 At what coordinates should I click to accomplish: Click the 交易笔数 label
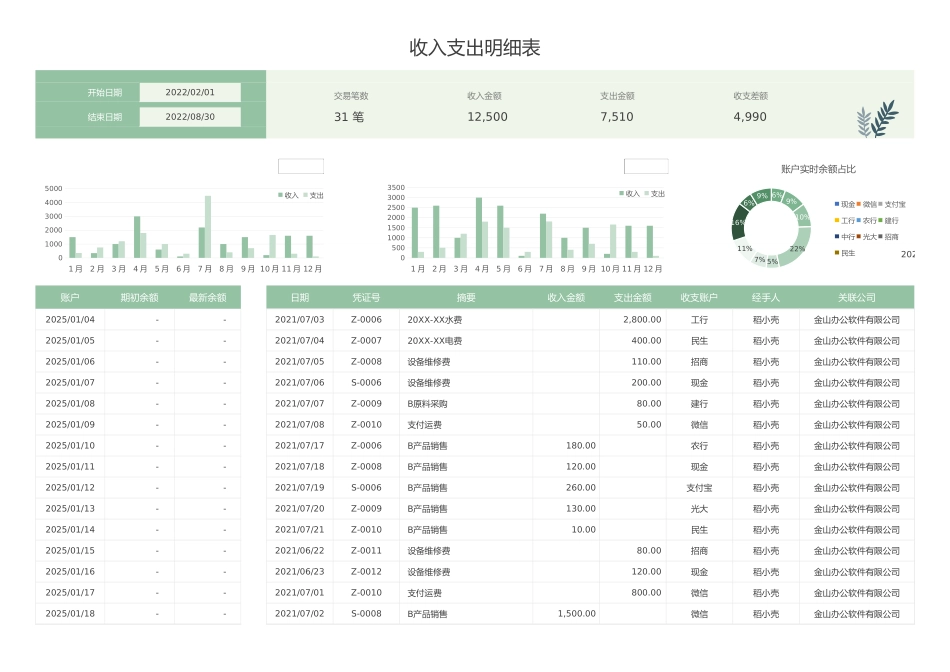(x=351, y=96)
